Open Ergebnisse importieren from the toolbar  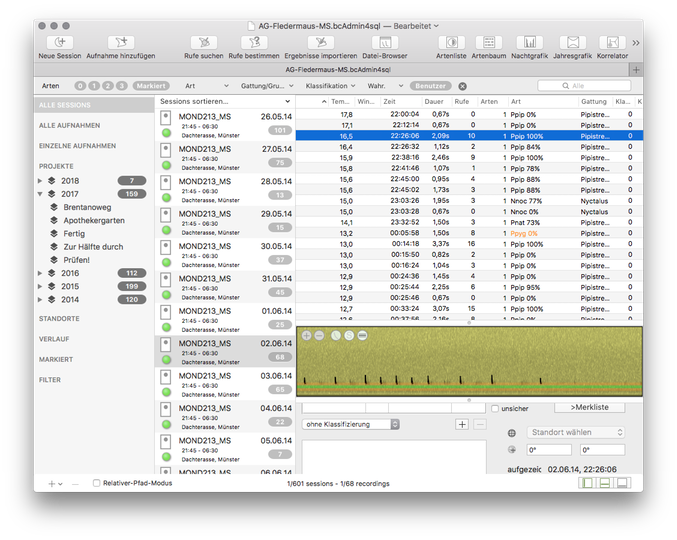320,43
